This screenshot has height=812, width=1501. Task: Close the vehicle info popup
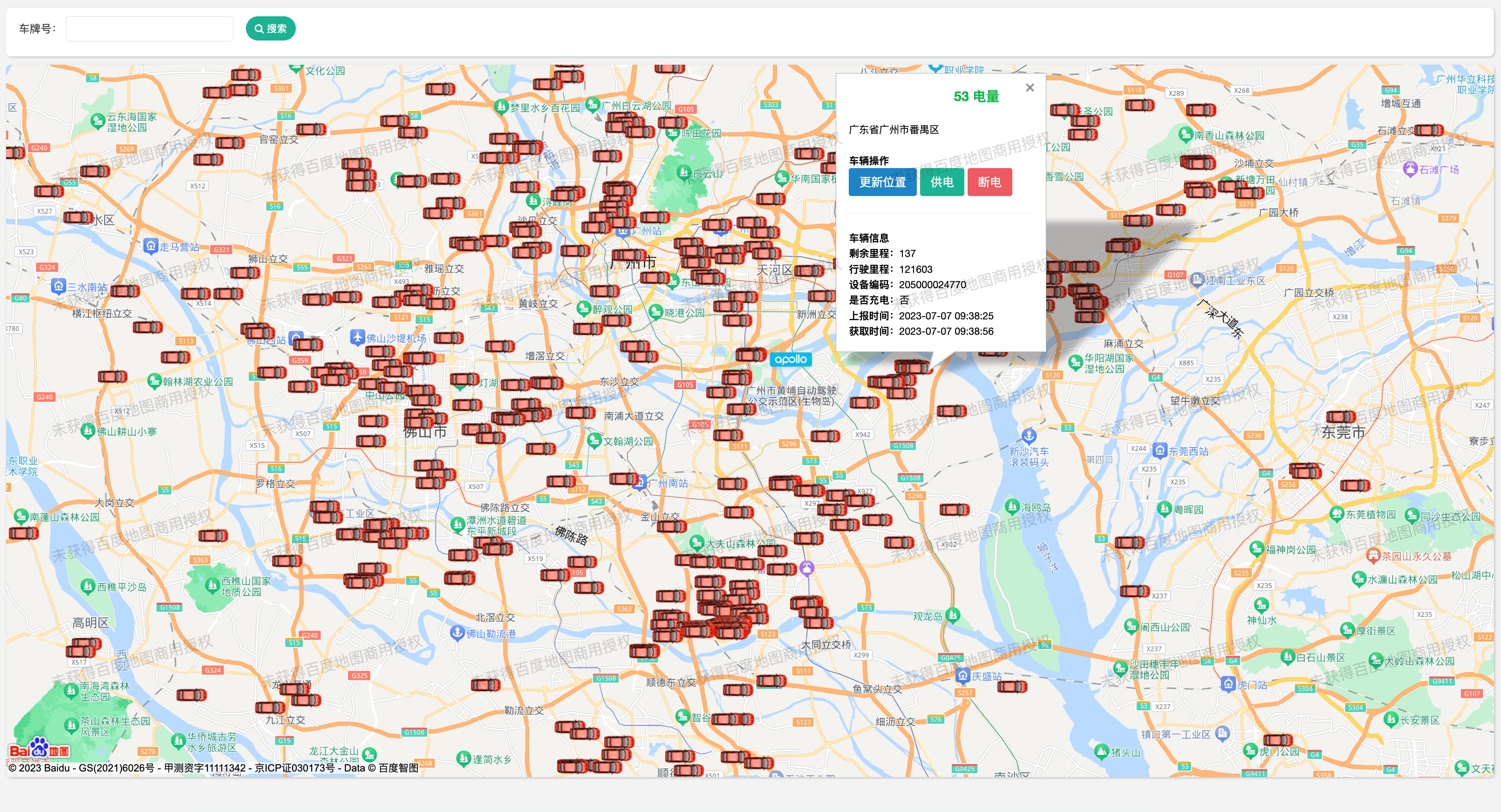click(1030, 88)
